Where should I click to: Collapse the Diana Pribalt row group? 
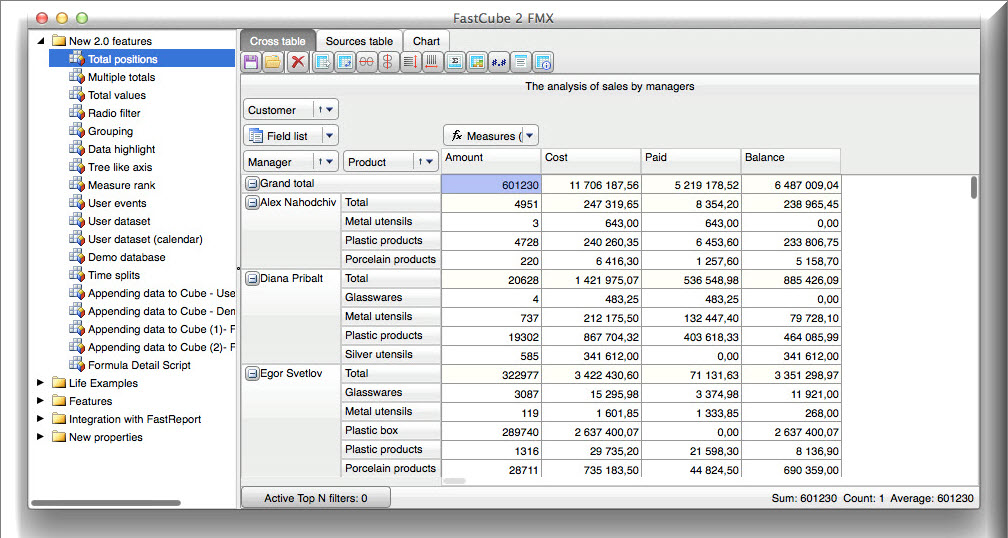(253, 279)
